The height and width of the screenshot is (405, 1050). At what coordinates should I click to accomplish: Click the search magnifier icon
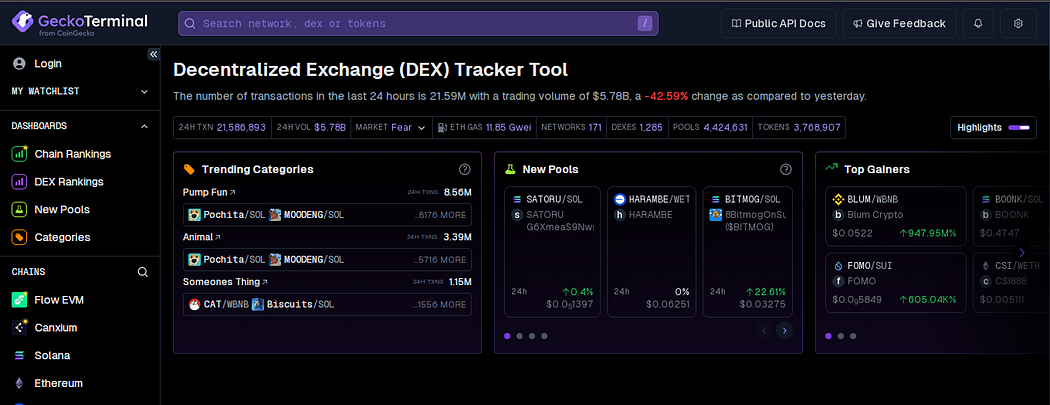(x=190, y=23)
